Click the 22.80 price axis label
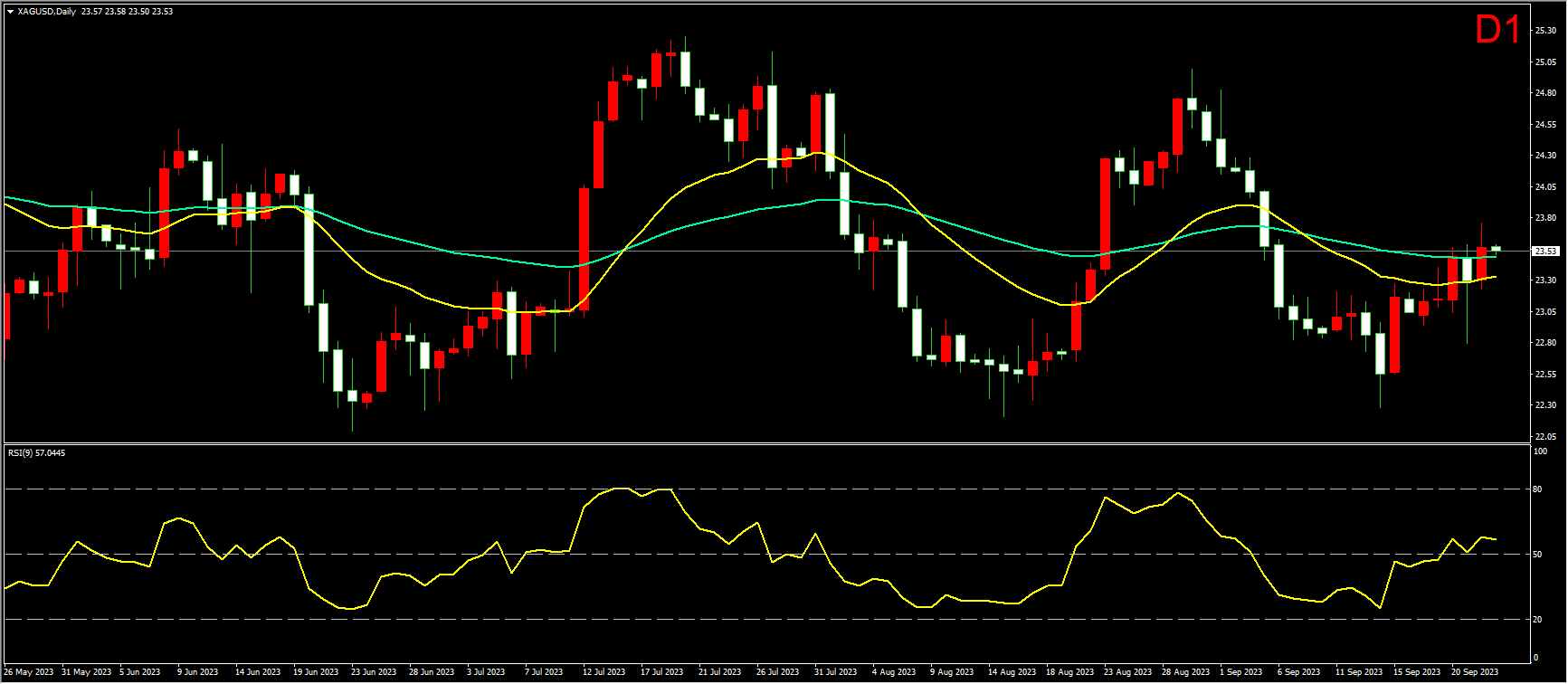 [x=1545, y=343]
